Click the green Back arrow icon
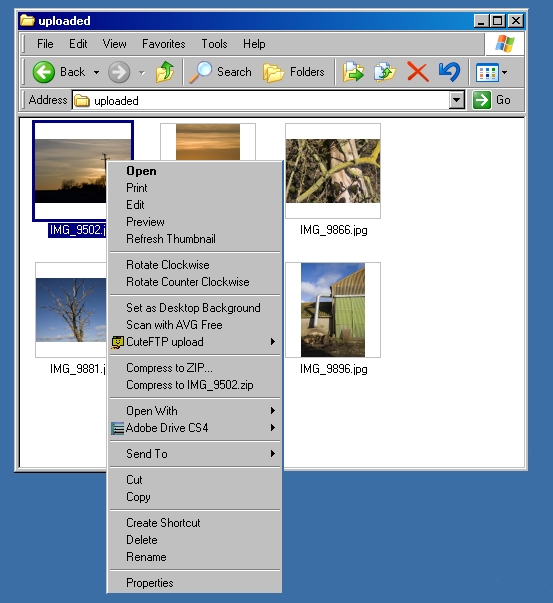This screenshot has width=553, height=603. click(x=43, y=72)
